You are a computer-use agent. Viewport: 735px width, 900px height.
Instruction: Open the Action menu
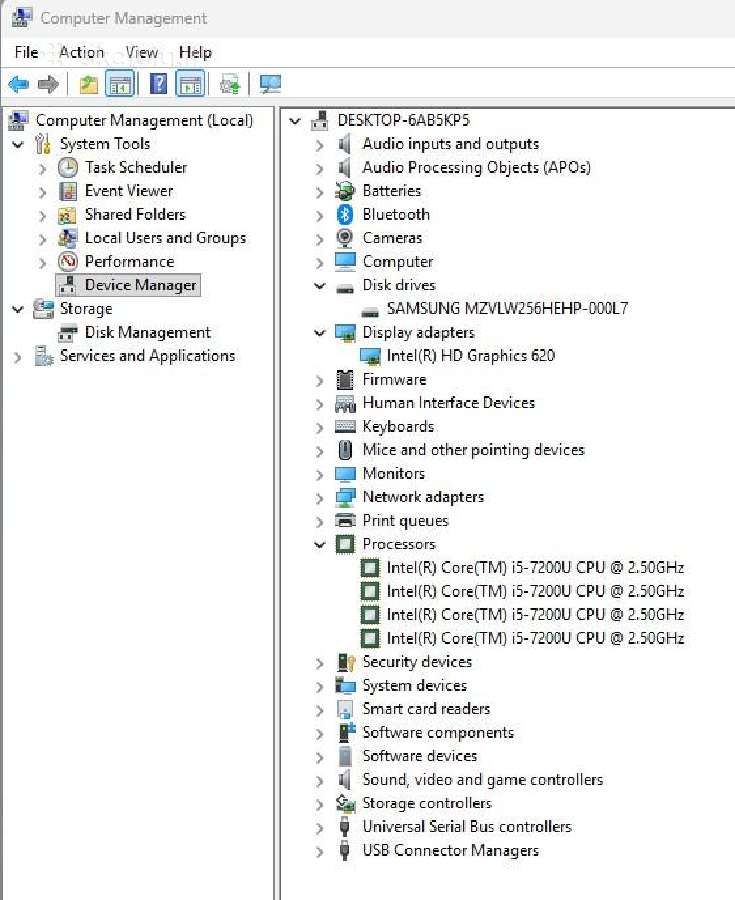82,52
